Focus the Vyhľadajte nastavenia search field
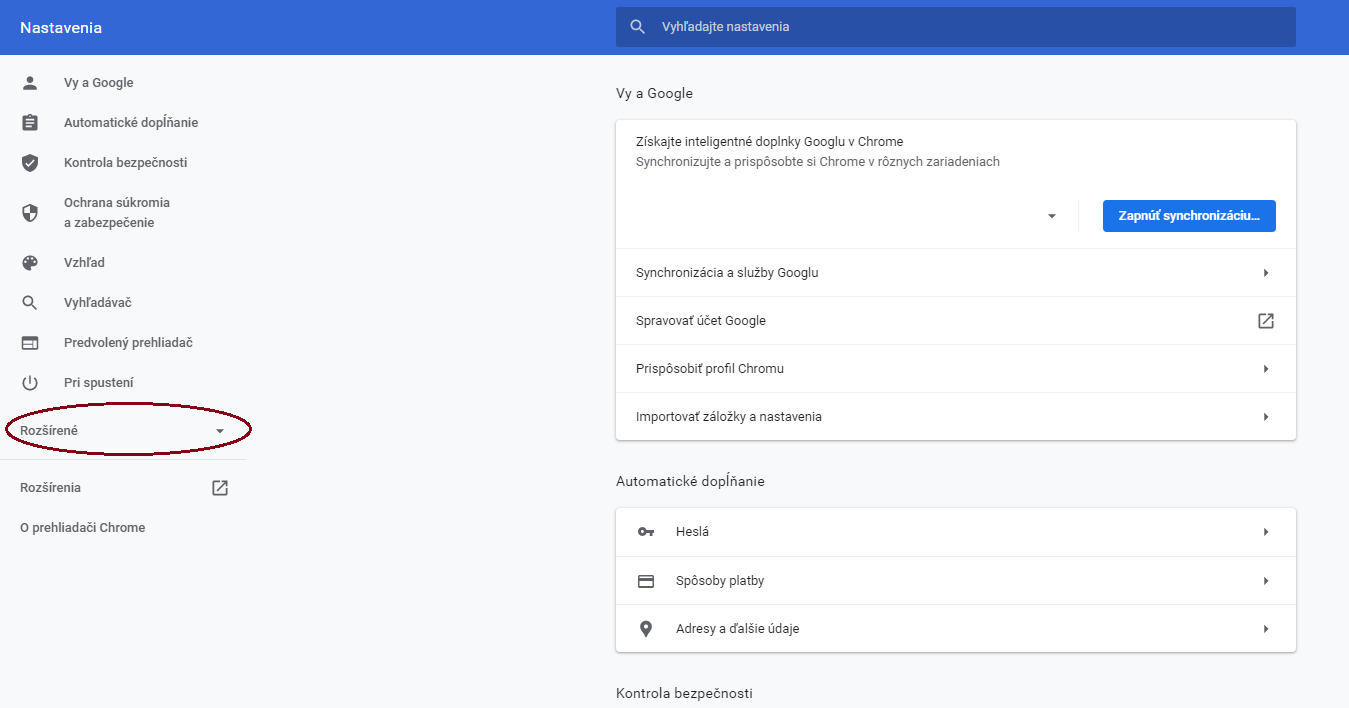1349x708 pixels. [x=956, y=27]
